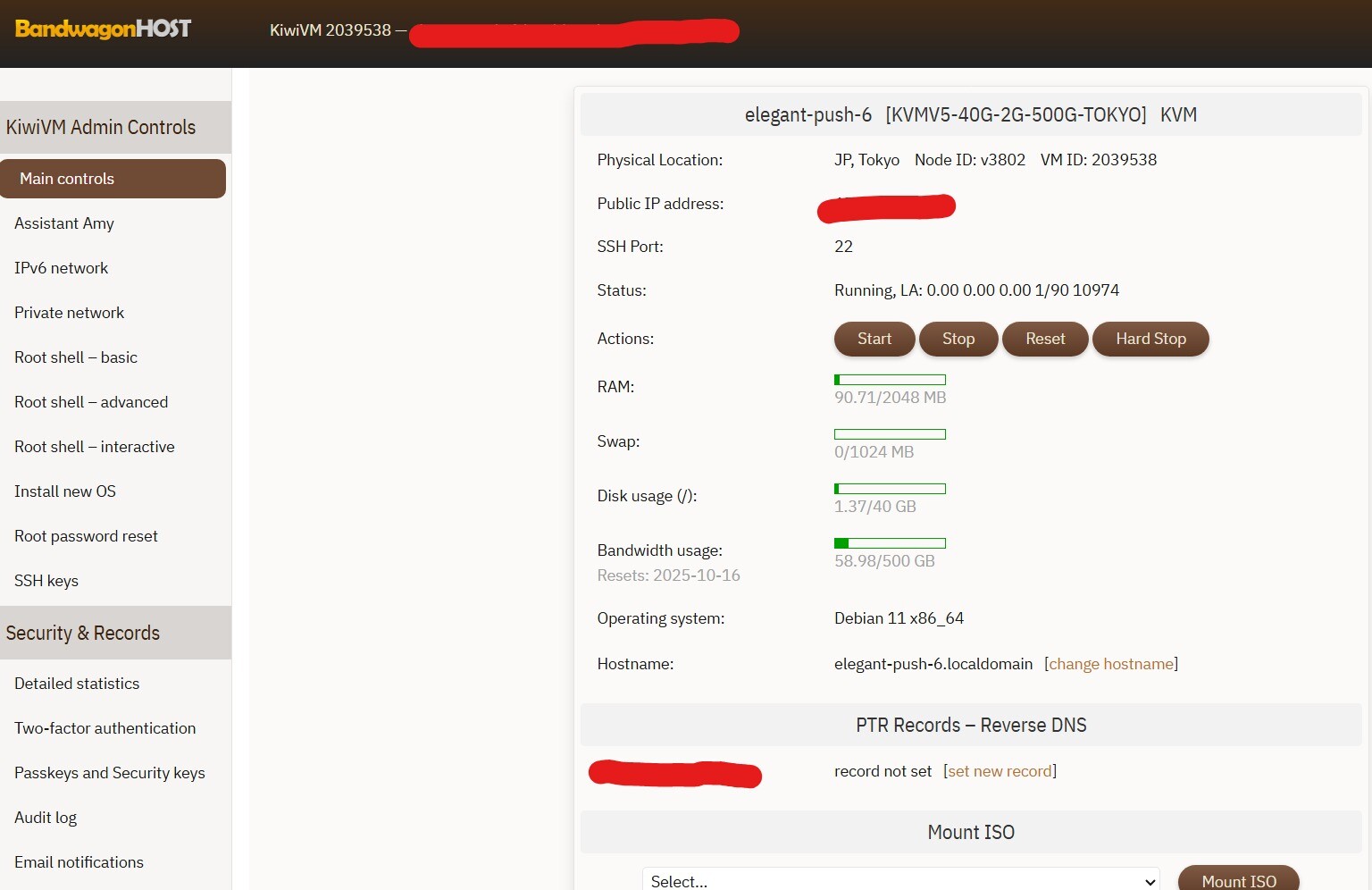The height and width of the screenshot is (890, 1372).
Task: Click the JP, Tokyo location text
Action: point(866,160)
